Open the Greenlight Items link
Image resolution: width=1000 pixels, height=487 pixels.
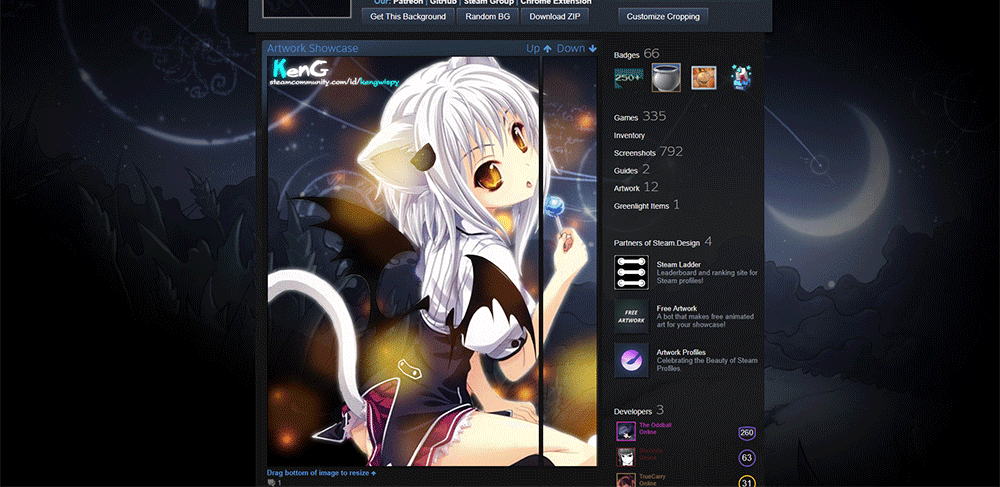tap(647, 205)
